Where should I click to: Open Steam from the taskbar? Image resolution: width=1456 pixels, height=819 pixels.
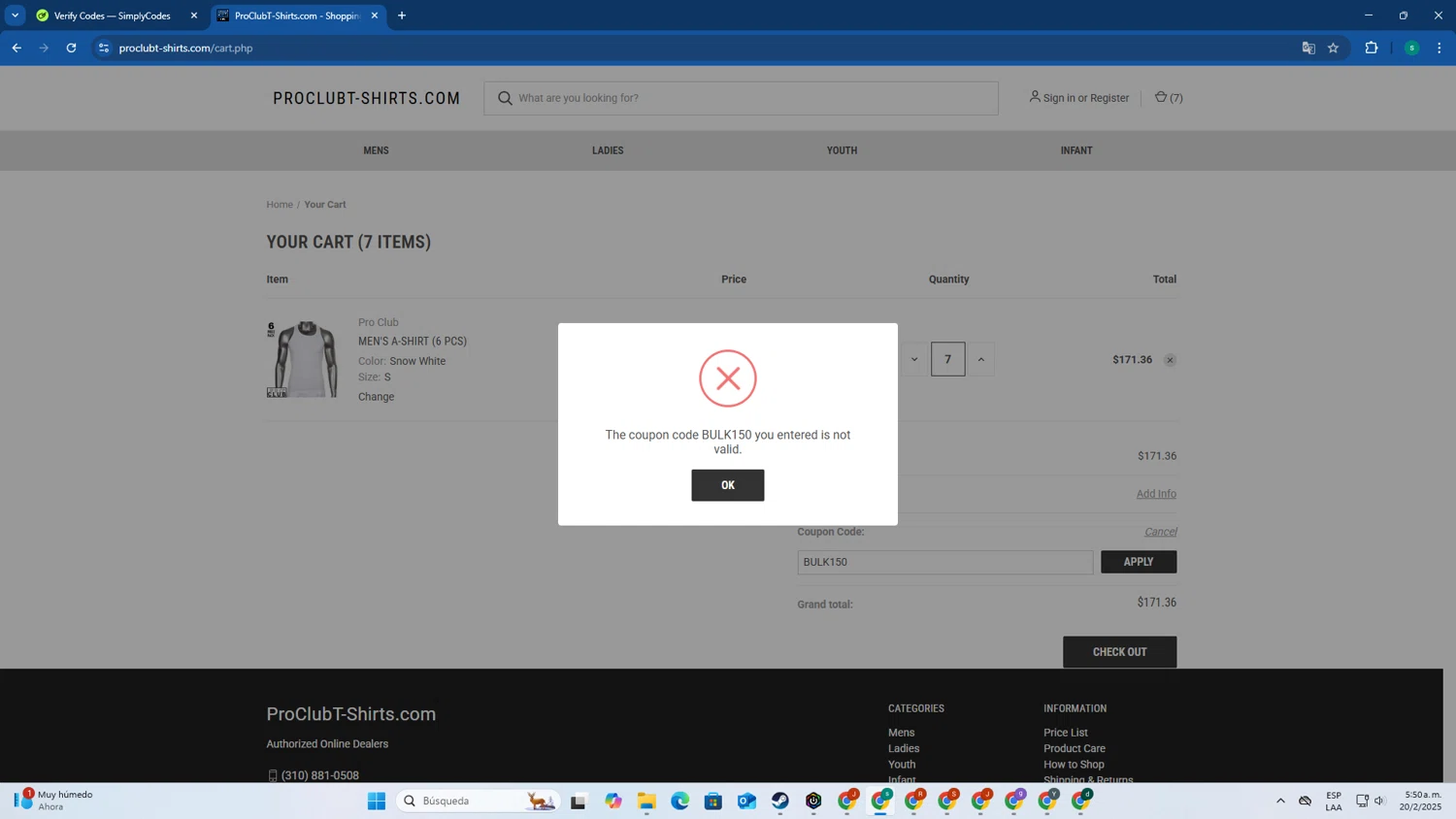(x=780, y=801)
